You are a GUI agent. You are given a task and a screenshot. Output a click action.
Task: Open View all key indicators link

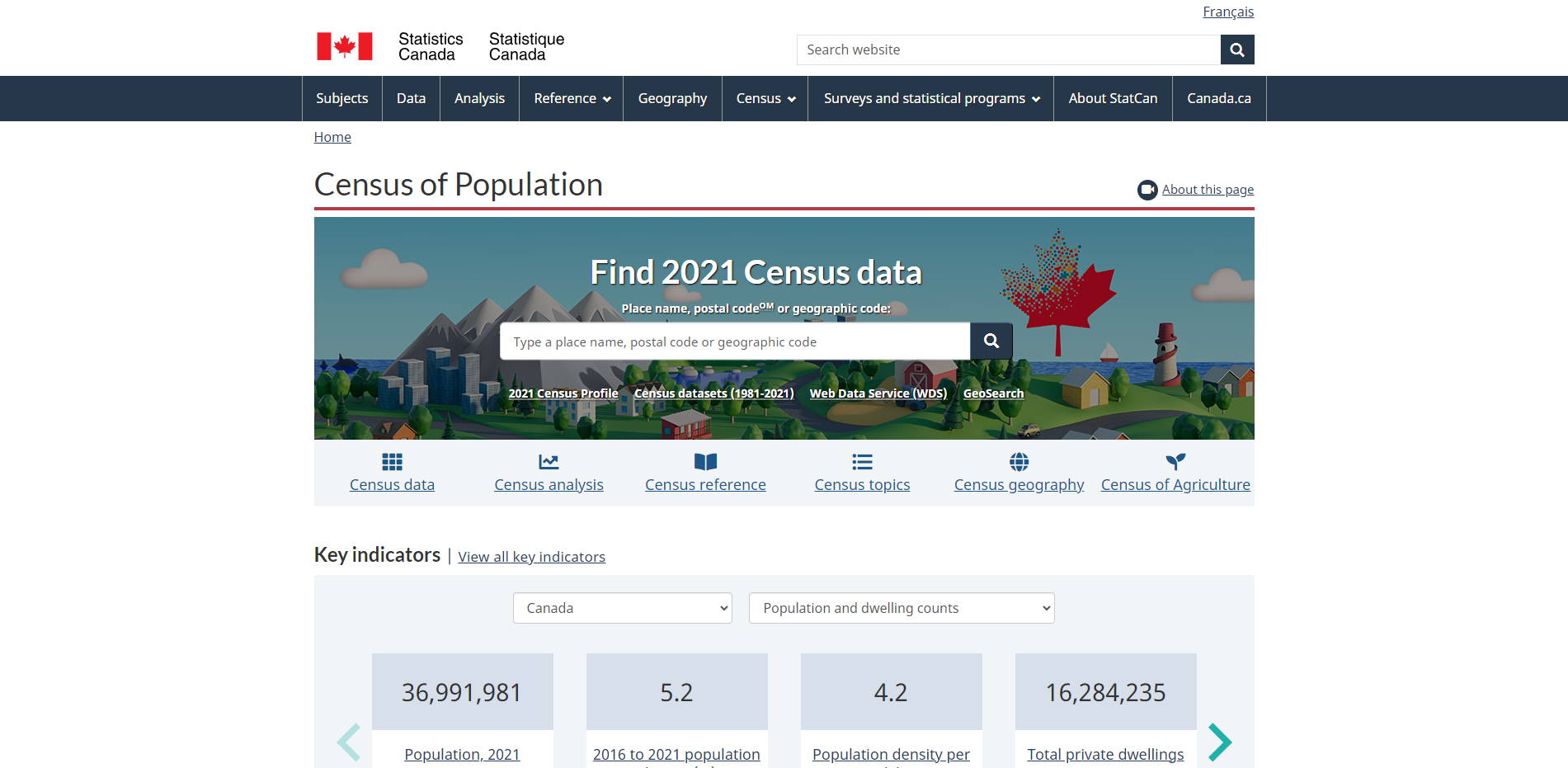click(532, 557)
